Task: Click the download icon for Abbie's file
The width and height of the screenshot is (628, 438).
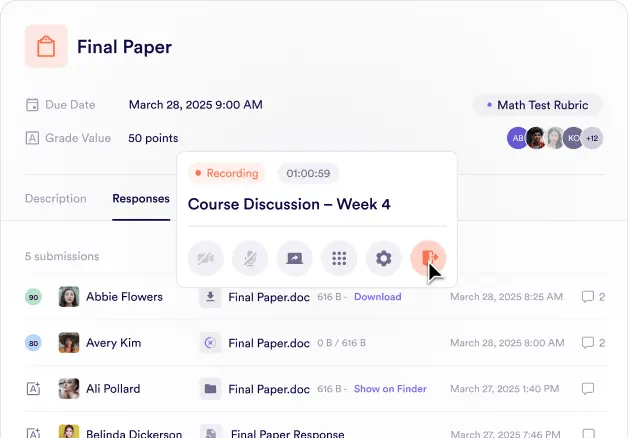Action: pos(210,297)
